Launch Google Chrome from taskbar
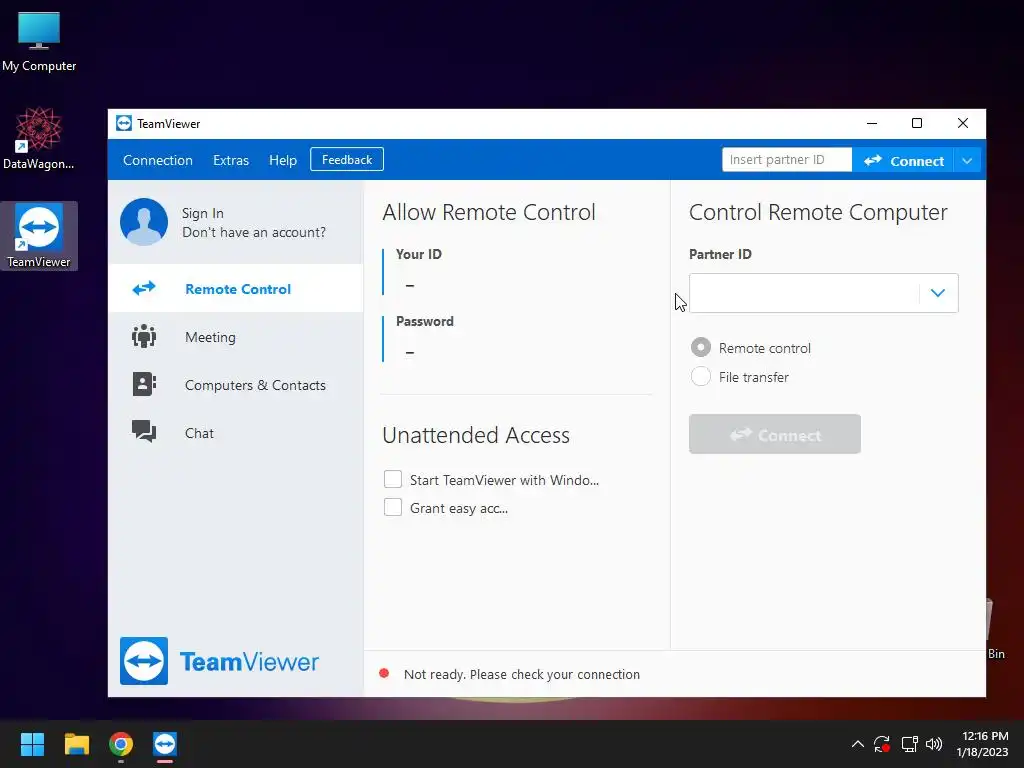 pos(121,744)
